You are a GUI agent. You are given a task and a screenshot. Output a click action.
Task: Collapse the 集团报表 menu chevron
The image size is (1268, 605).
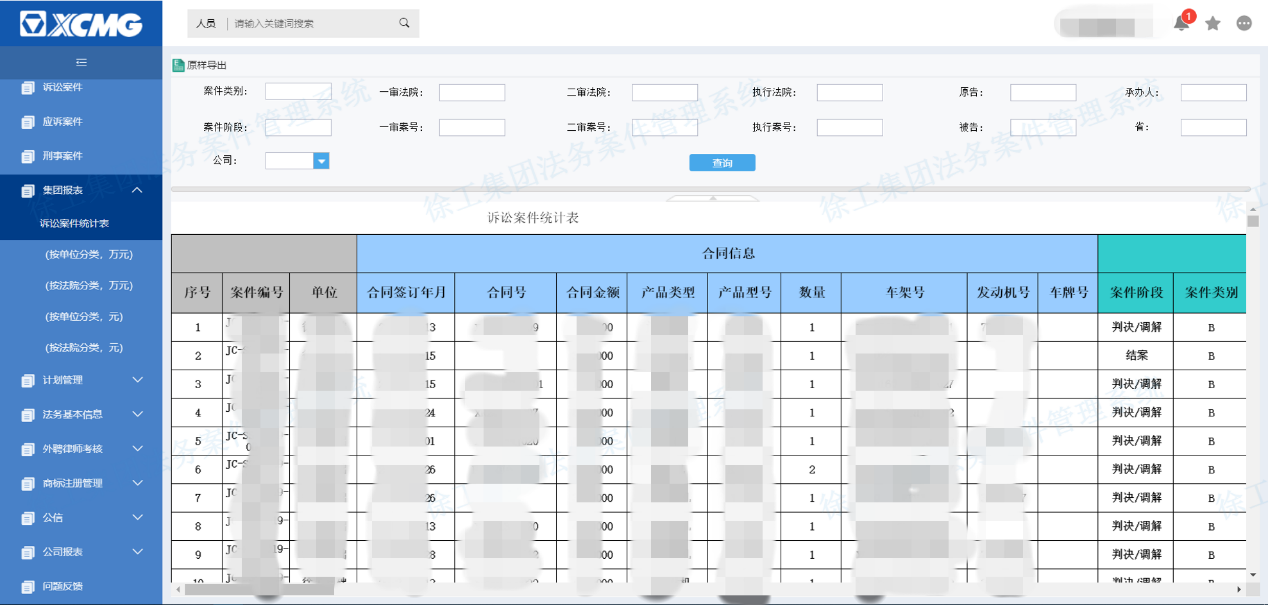137,190
